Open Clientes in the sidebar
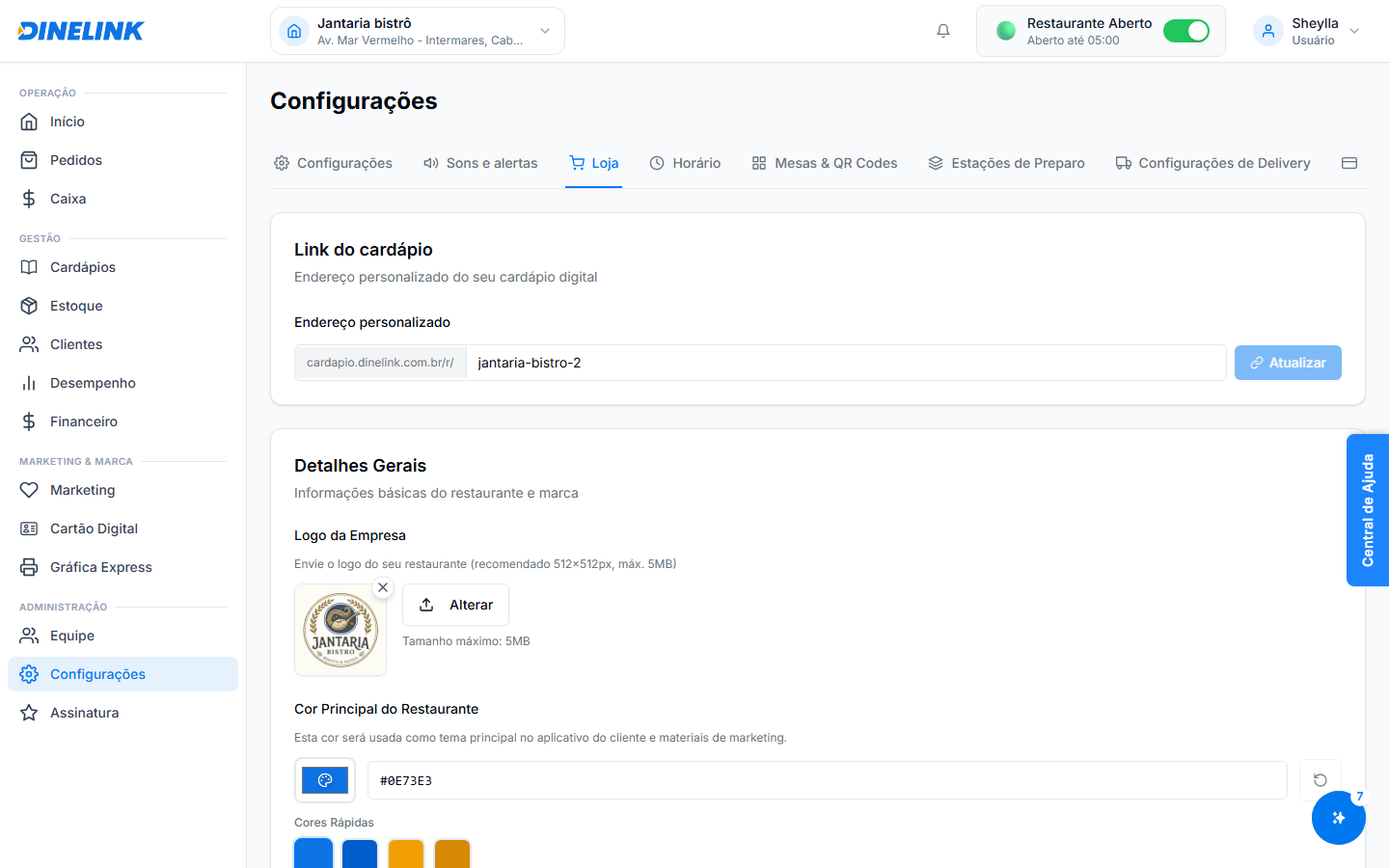Image resolution: width=1389 pixels, height=868 pixels. click(123, 344)
